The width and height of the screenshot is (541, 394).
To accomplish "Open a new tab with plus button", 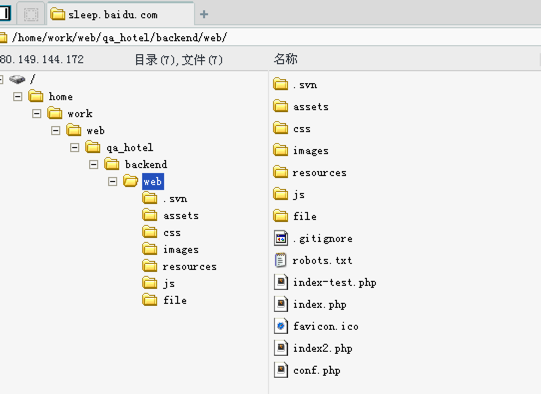I will [x=204, y=14].
